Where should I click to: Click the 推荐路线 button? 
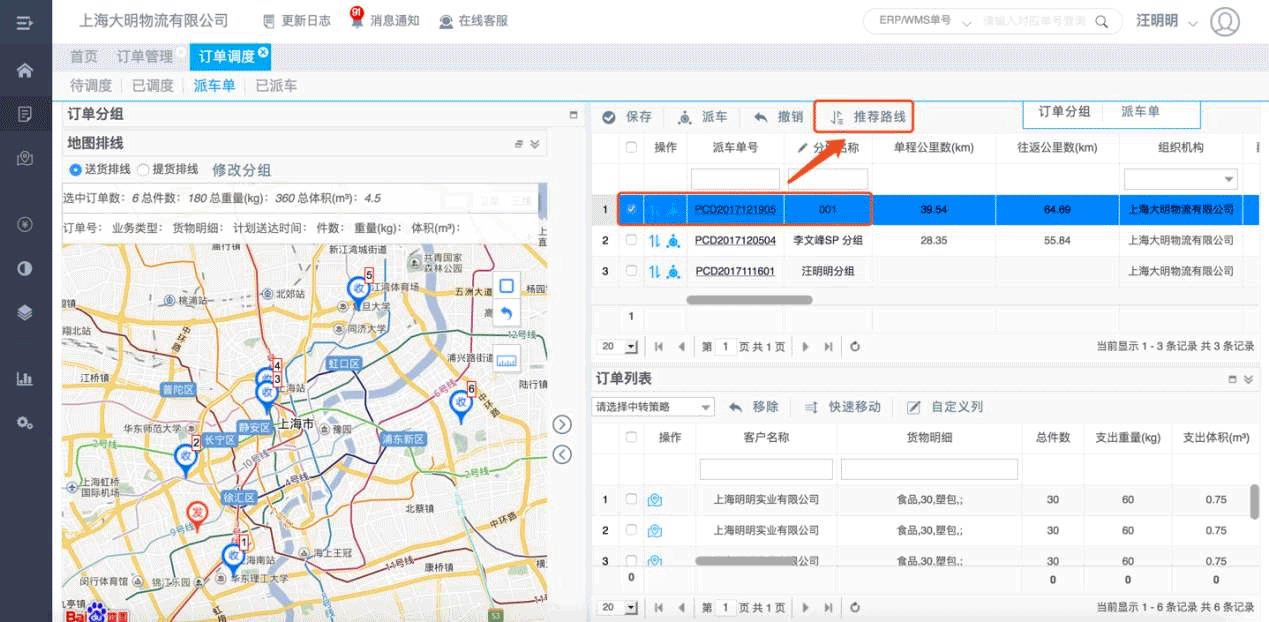point(865,117)
